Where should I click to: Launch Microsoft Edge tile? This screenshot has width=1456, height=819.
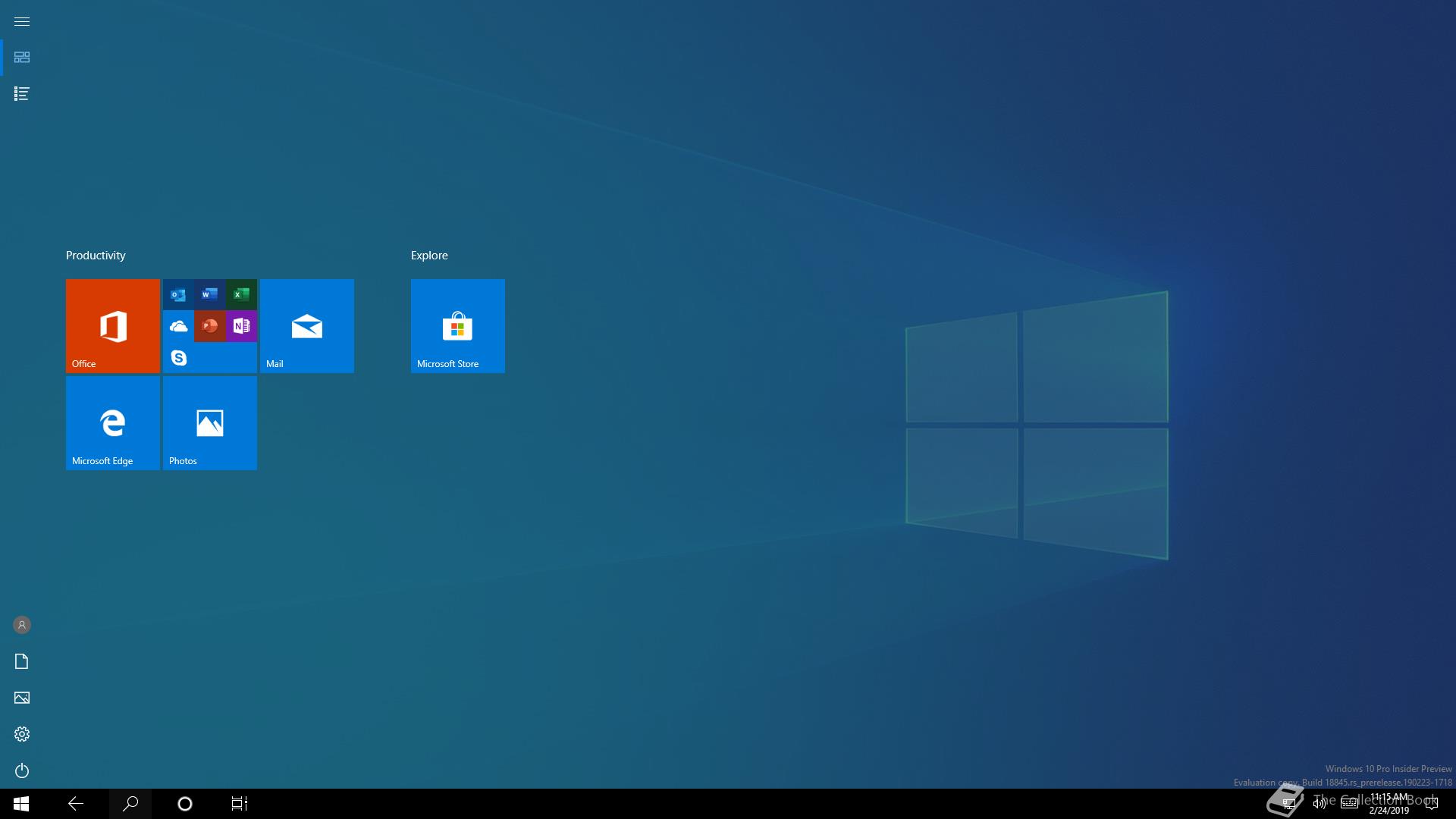(x=113, y=423)
